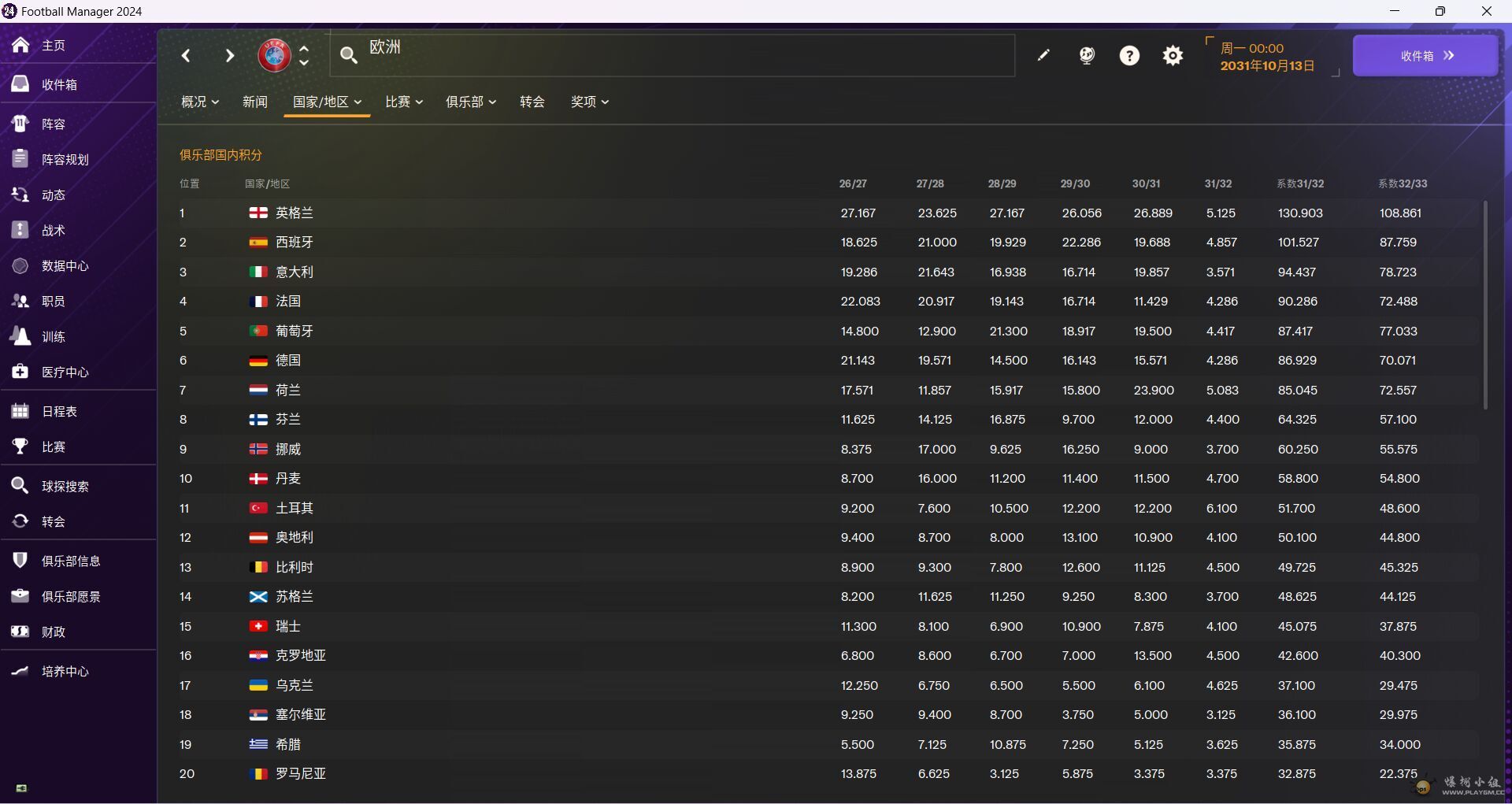
Task: Click the UEFA logo badge
Action: tap(274, 55)
